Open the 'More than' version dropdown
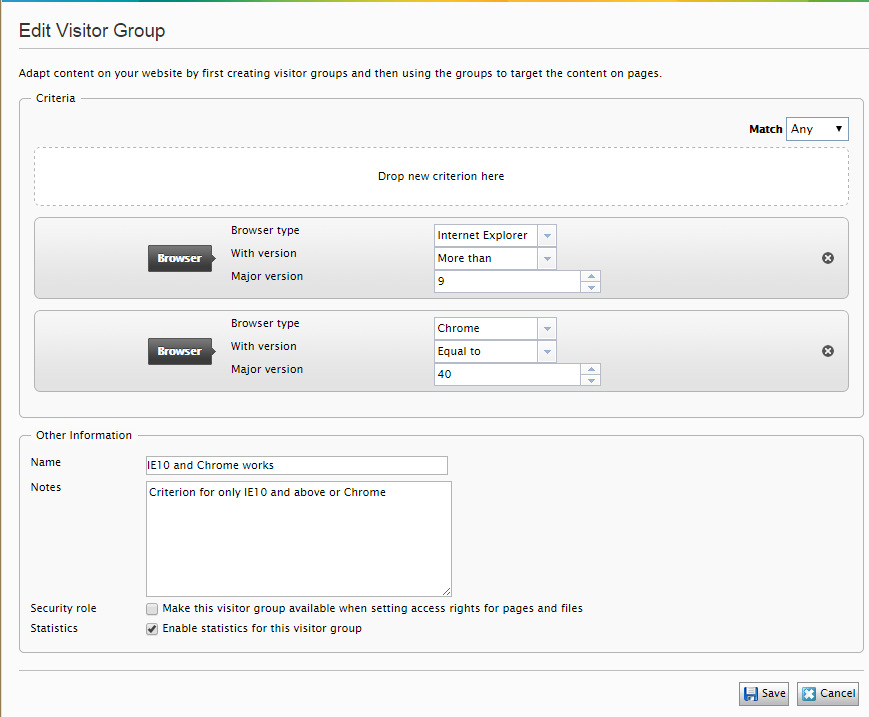869x717 pixels. pos(546,258)
